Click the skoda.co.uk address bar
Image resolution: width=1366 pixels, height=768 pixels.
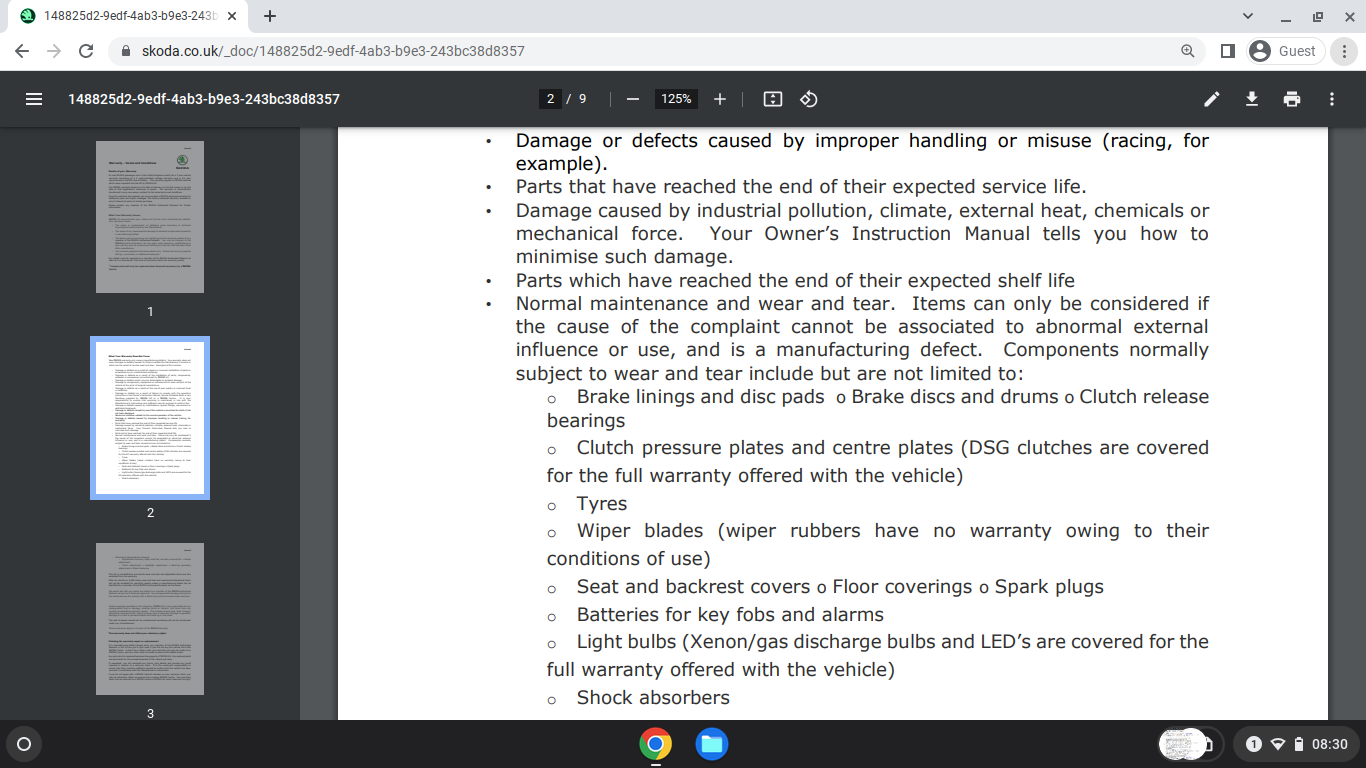(x=640, y=51)
